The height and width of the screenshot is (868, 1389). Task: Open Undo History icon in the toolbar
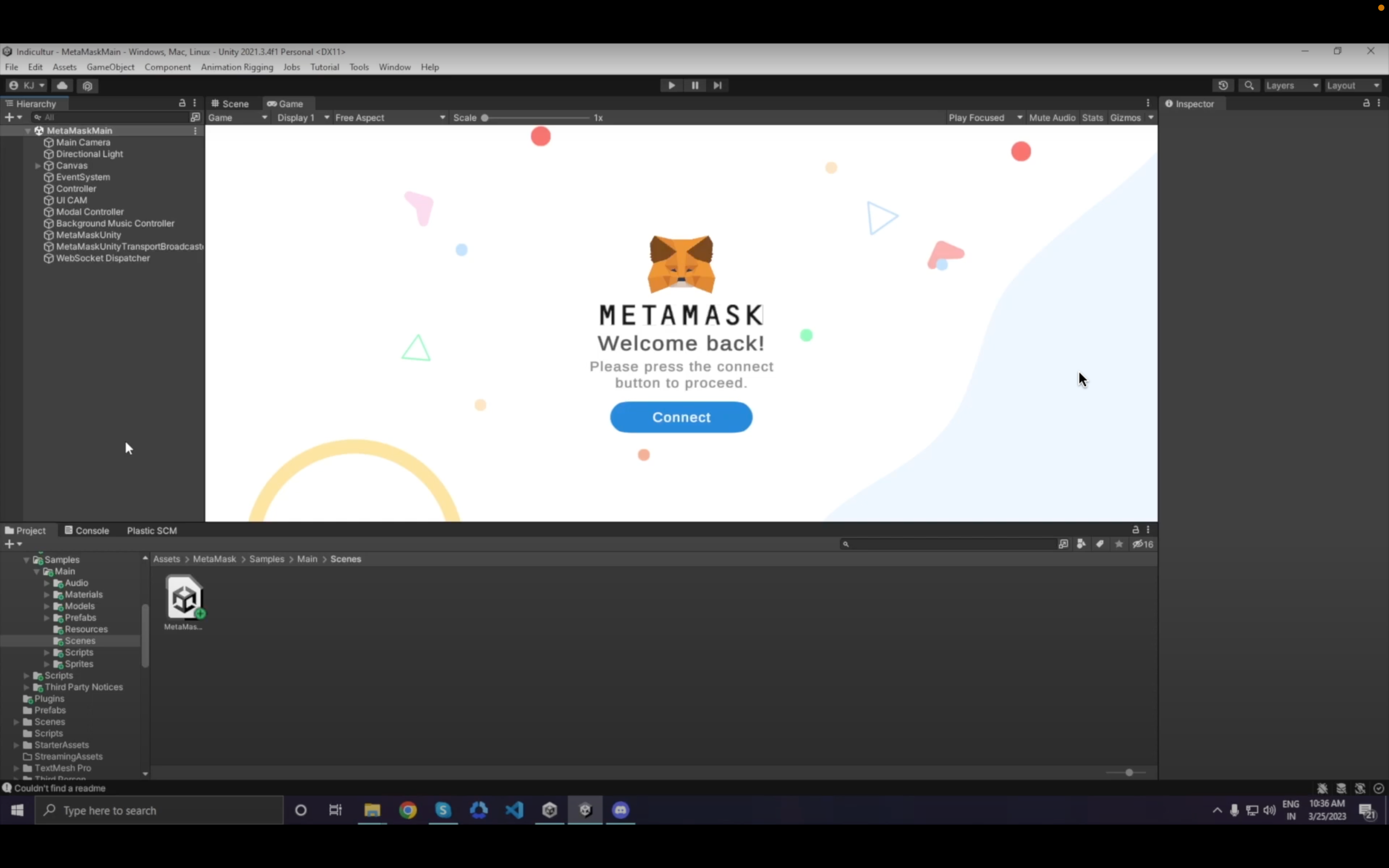[x=1223, y=85]
